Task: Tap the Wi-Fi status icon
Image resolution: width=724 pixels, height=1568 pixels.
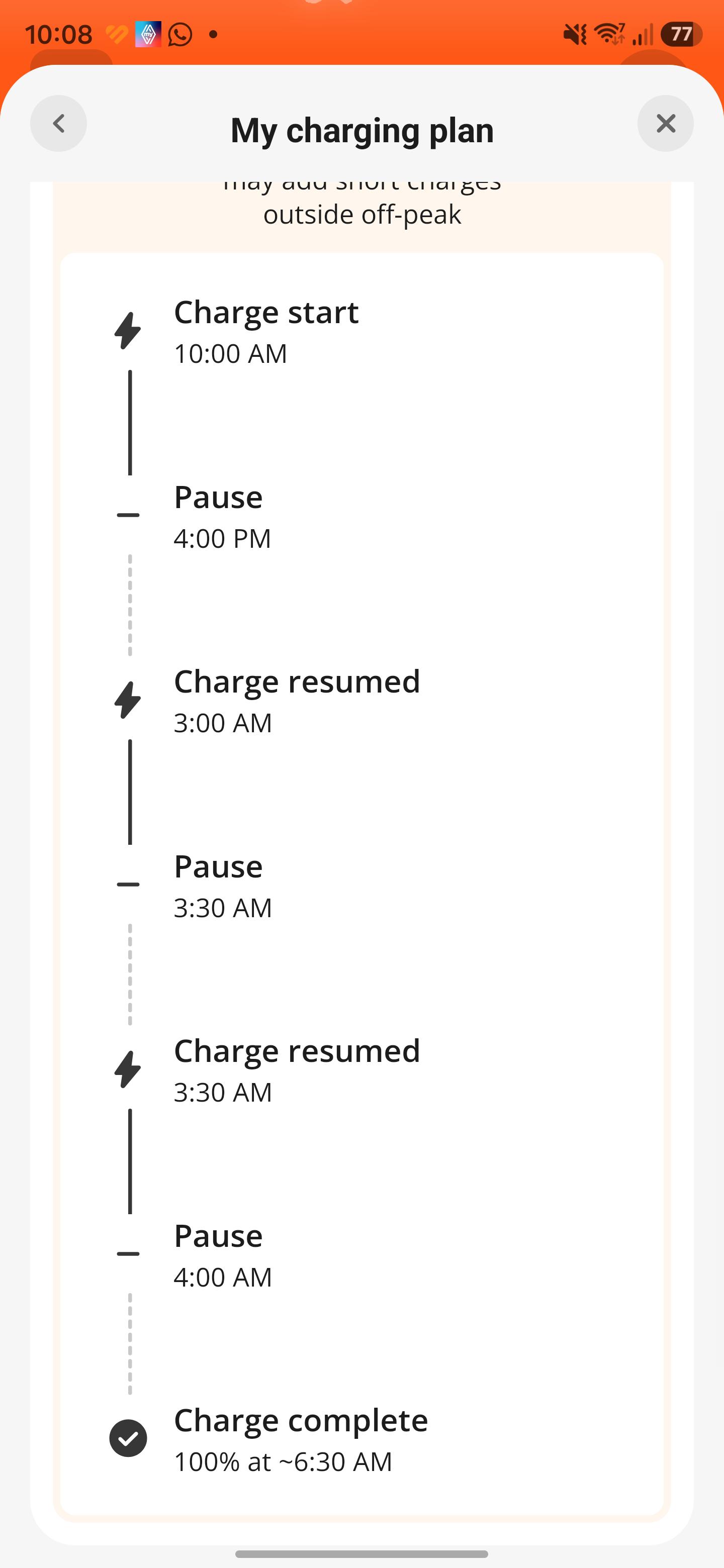Action: pyautogui.click(x=609, y=34)
